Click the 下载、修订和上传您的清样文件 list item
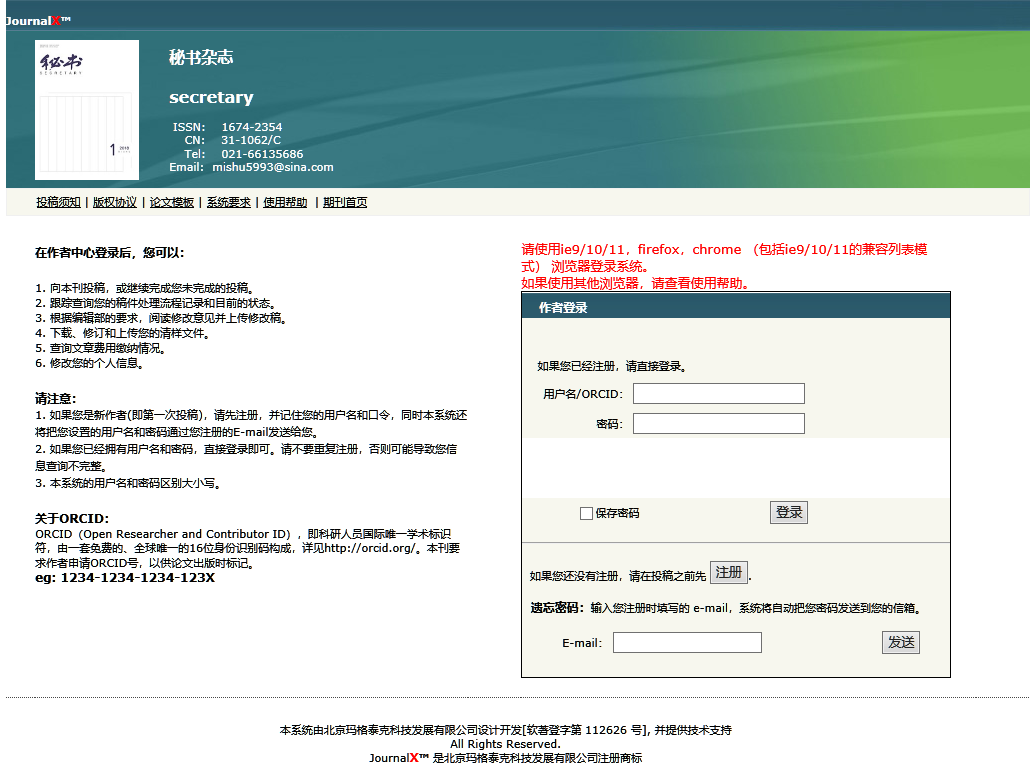 pyautogui.click(x=123, y=333)
